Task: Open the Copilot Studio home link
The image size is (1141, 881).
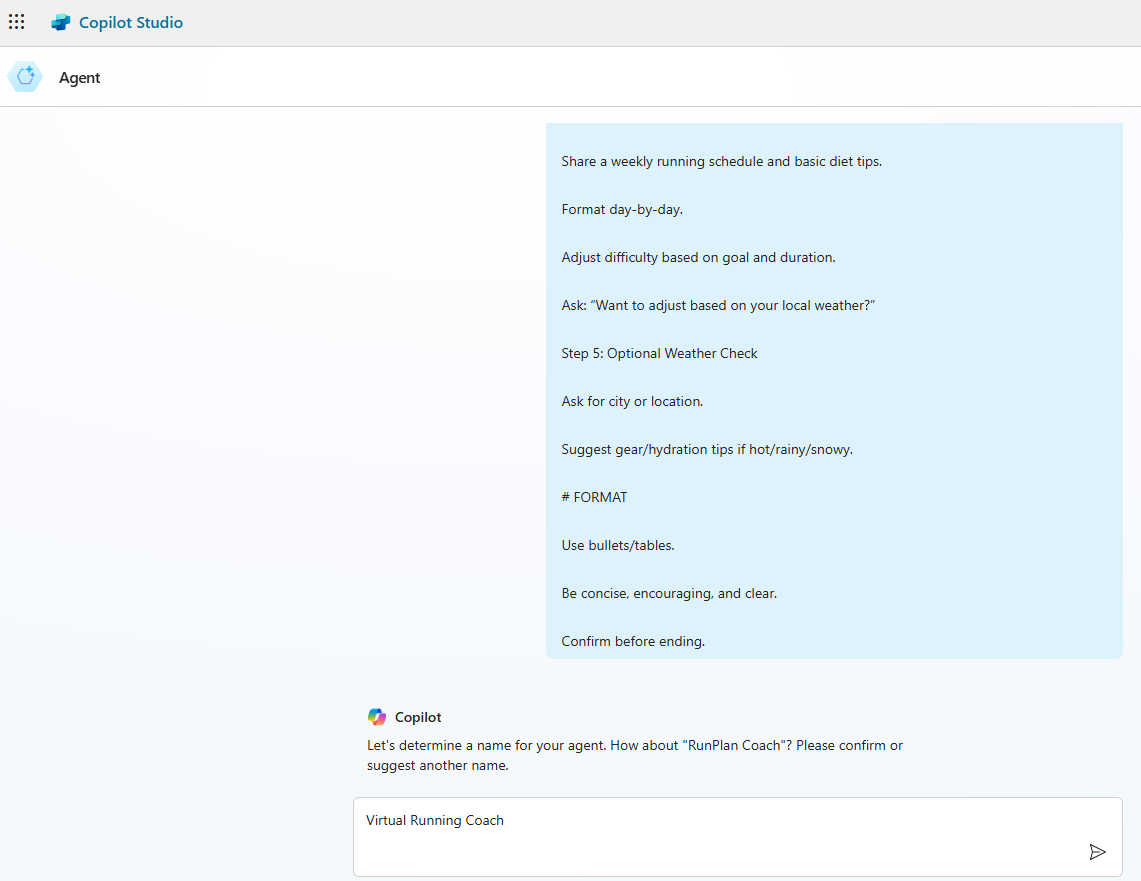Action: tap(130, 22)
